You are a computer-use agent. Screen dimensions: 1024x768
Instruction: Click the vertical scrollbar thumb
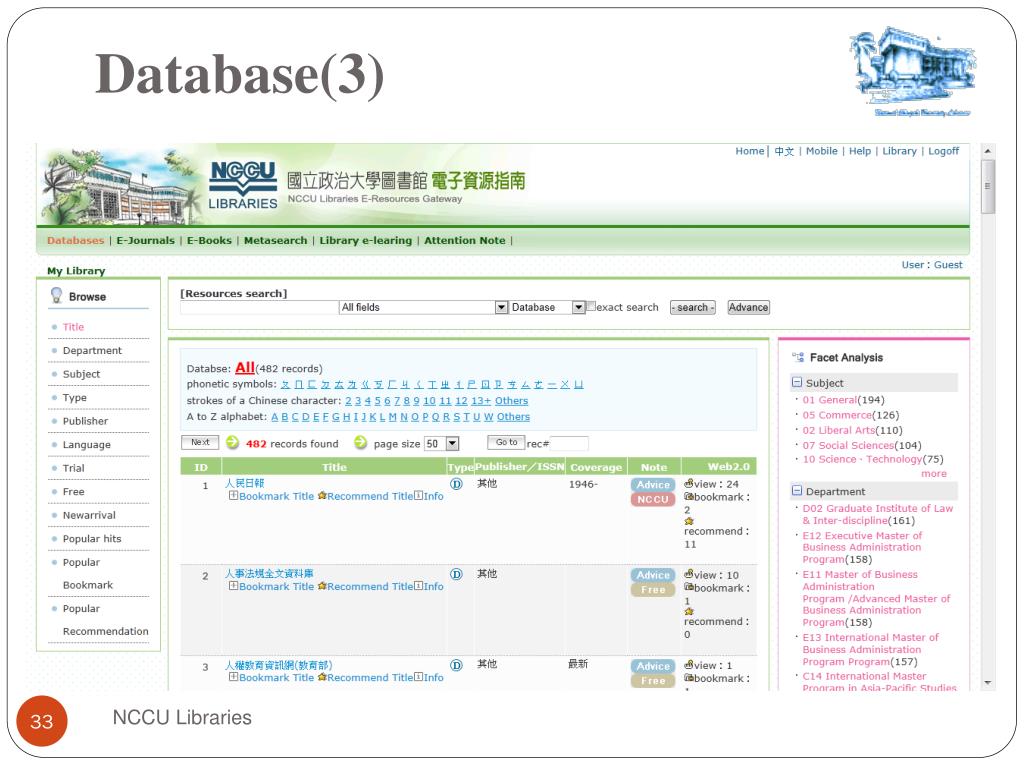tap(988, 186)
